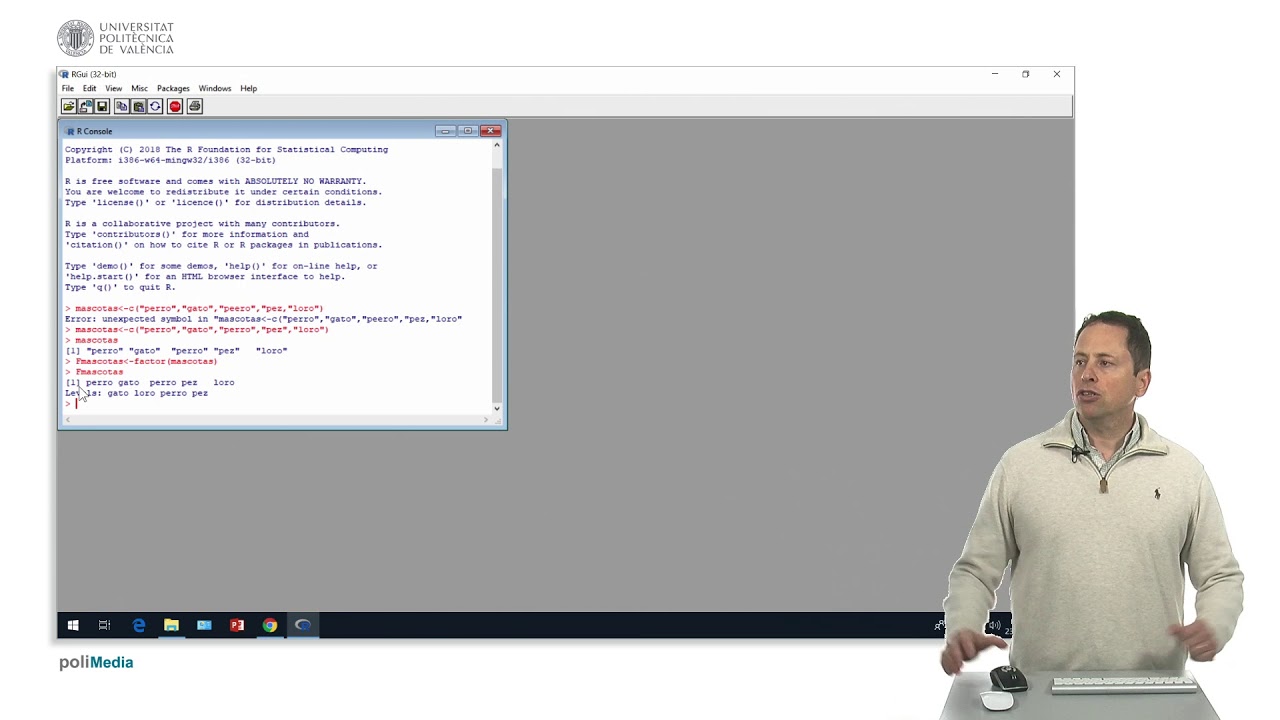Image resolution: width=1280 pixels, height=720 pixels.
Task: Maximize the R Console child window
Action: pos(468,131)
